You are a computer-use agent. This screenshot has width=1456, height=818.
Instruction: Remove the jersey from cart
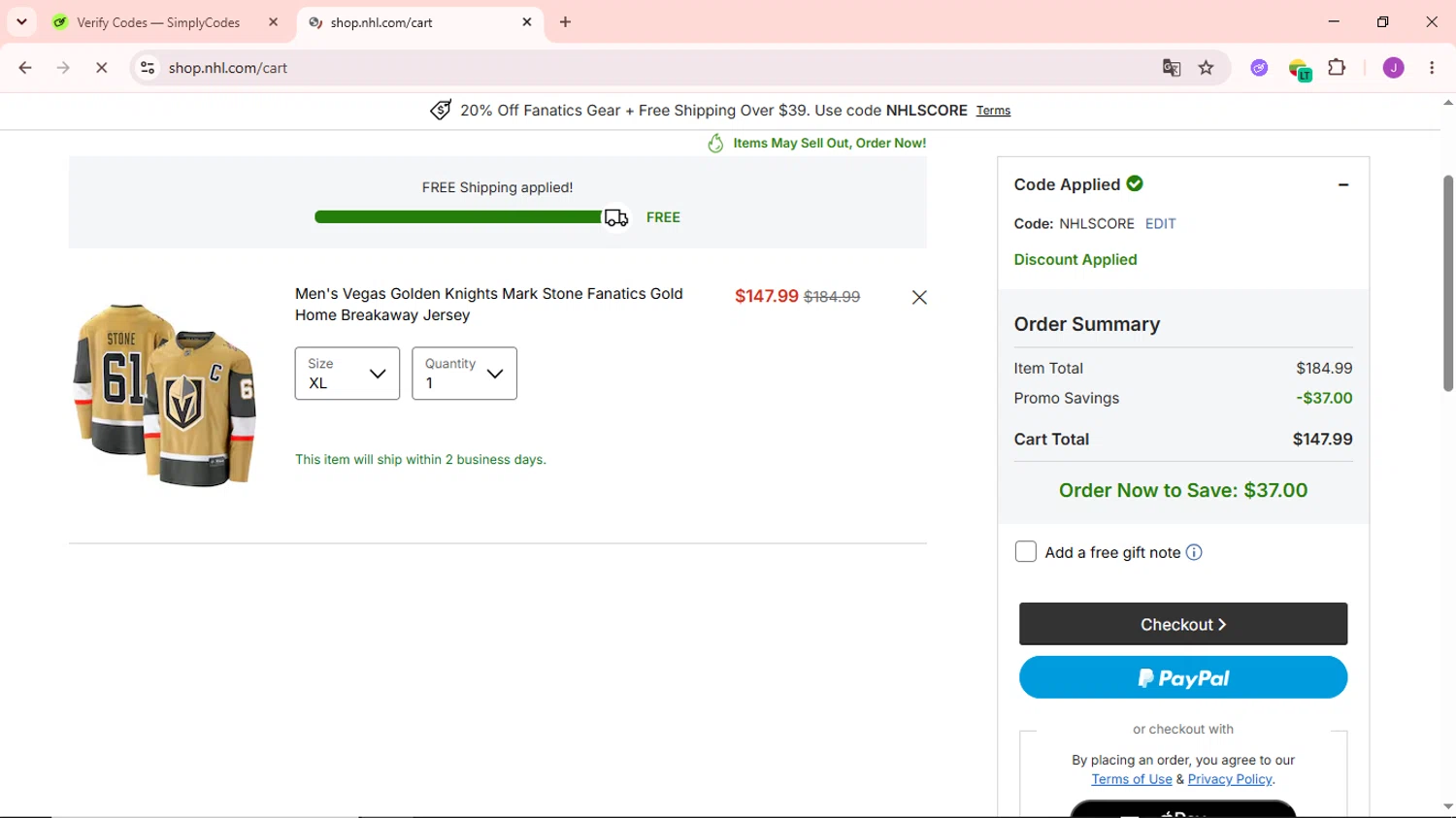919,297
